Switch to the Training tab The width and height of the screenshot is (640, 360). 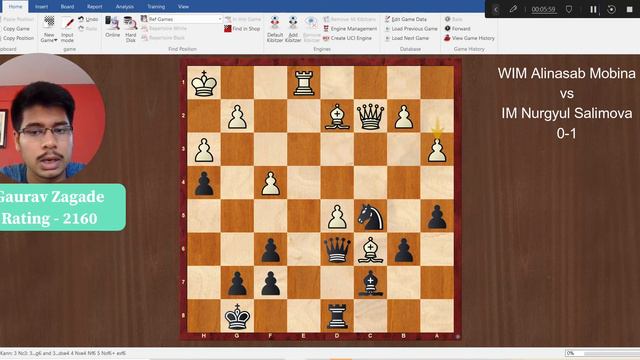[x=156, y=7]
